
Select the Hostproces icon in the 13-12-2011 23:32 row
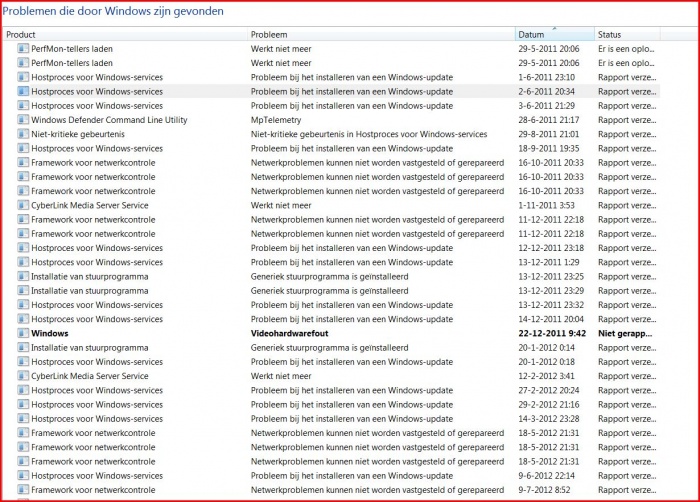click(x=23, y=305)
